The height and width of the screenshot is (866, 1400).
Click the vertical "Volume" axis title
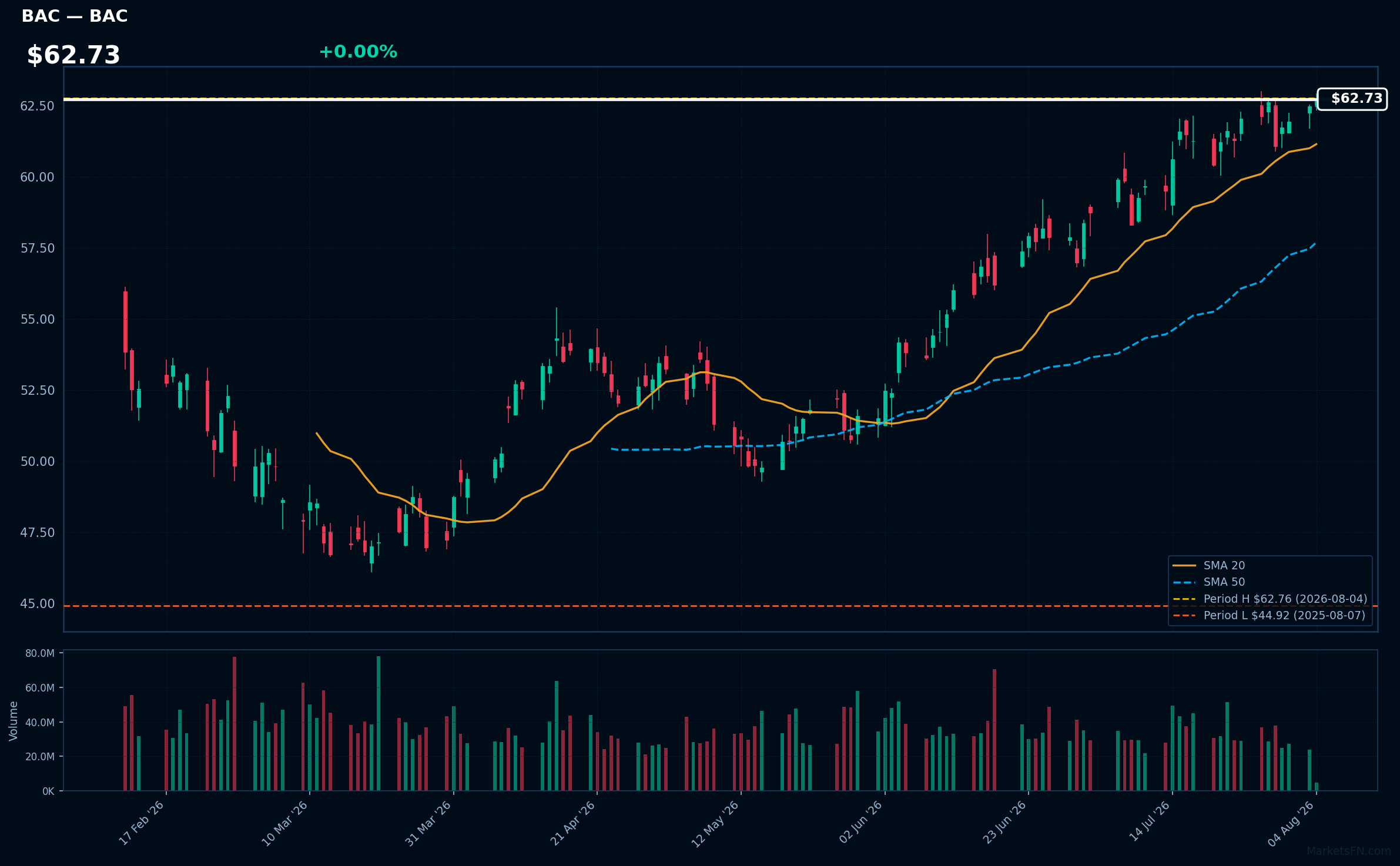(14, 721)
